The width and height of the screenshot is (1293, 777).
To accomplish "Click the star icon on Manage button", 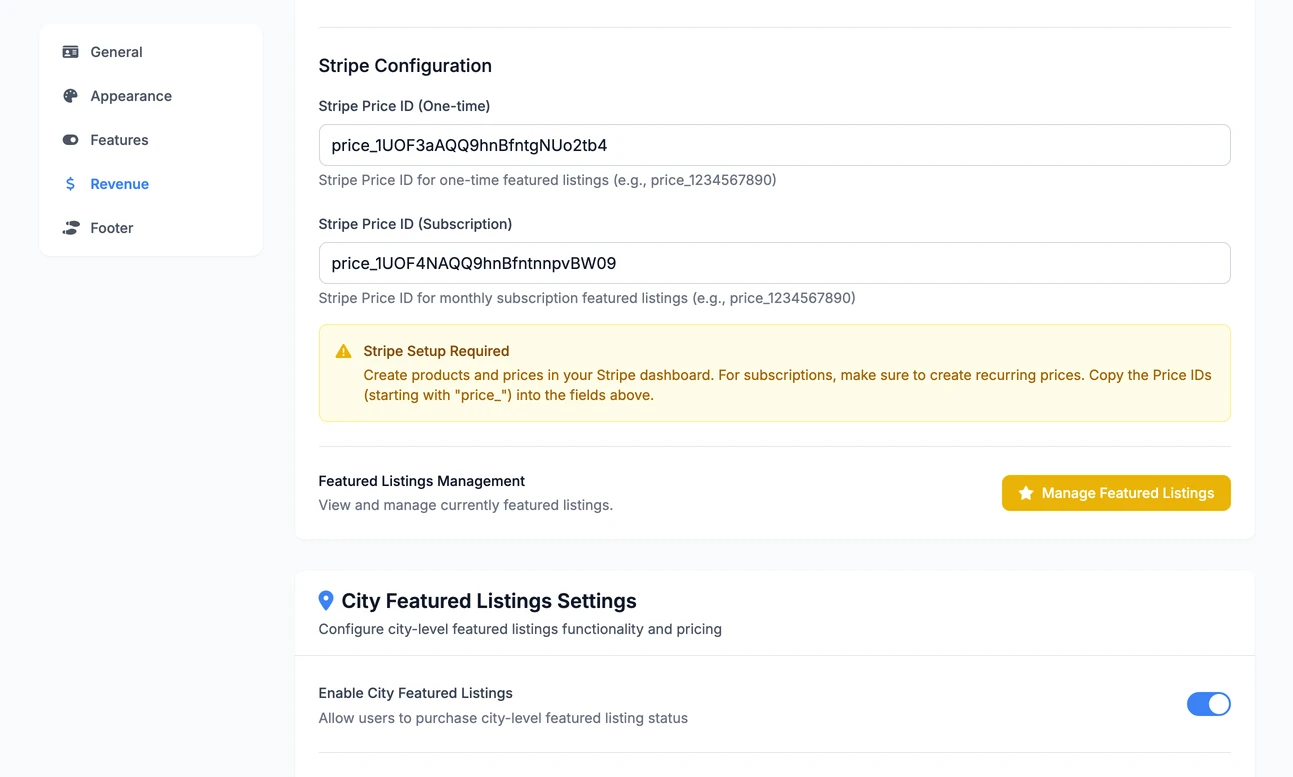I will (x=1026, y=493).
